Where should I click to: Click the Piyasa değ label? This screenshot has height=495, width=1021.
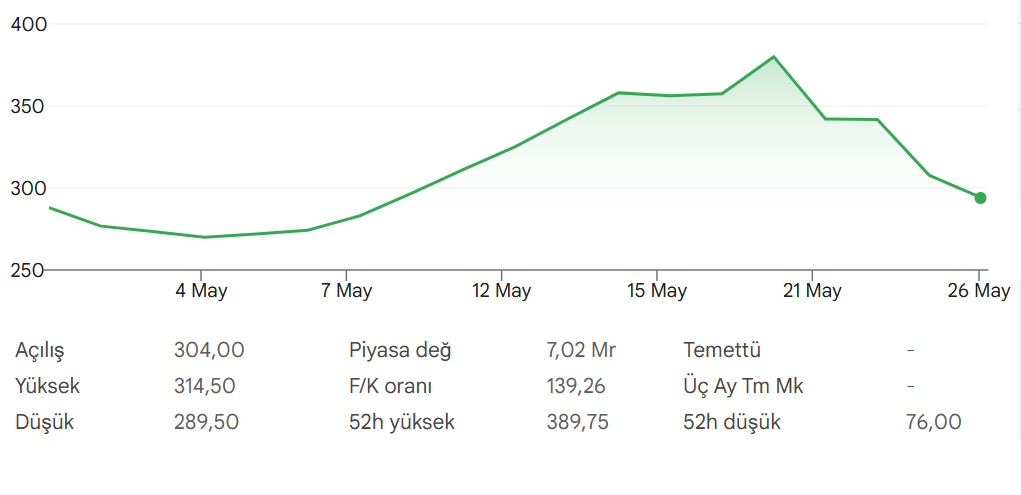point(400,351)
